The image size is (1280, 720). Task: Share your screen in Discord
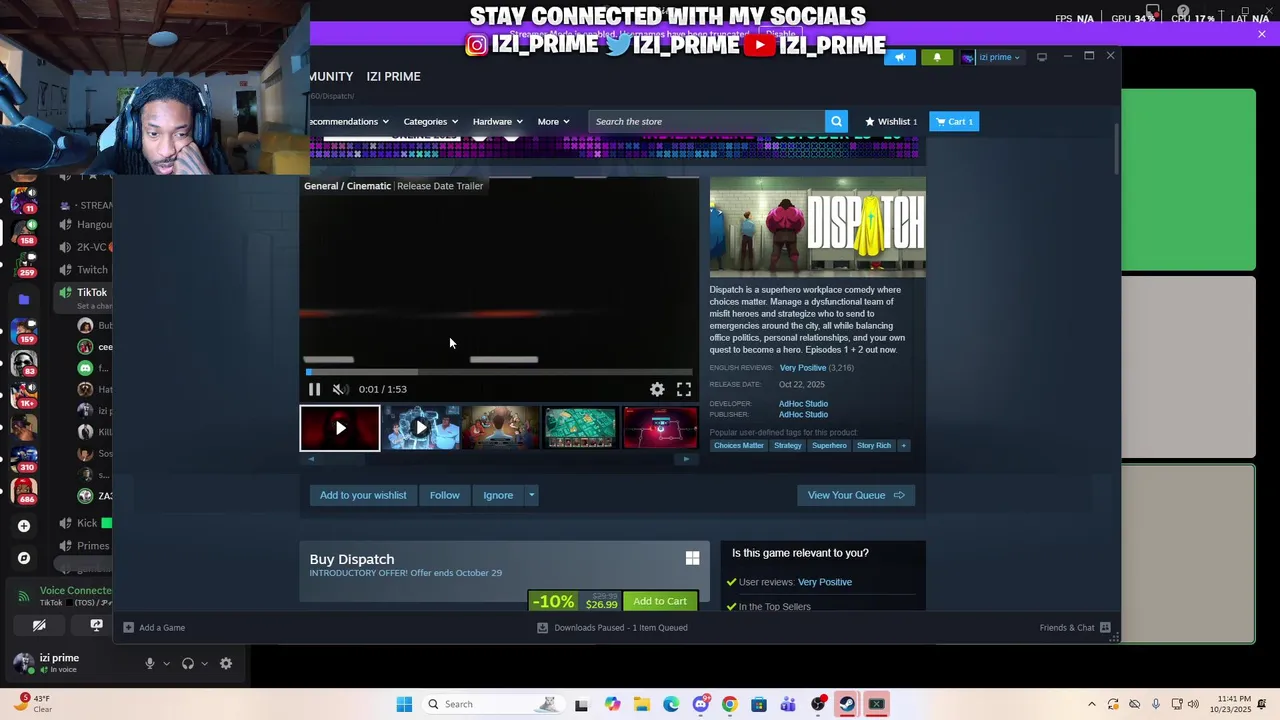[96, 626]
